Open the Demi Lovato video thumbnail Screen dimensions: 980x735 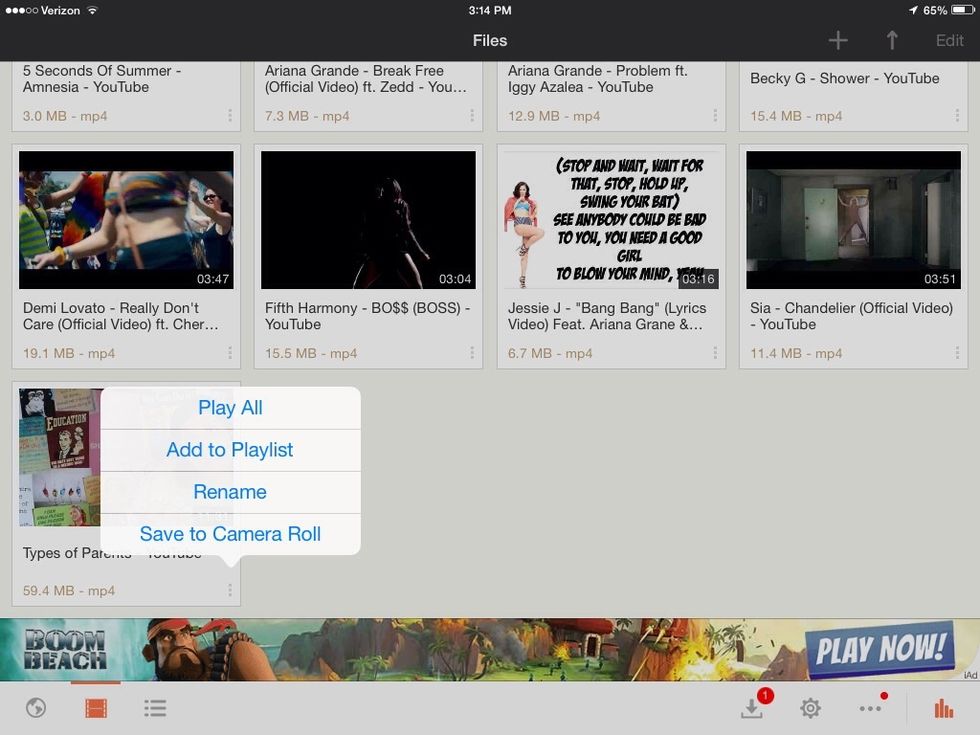126,219
